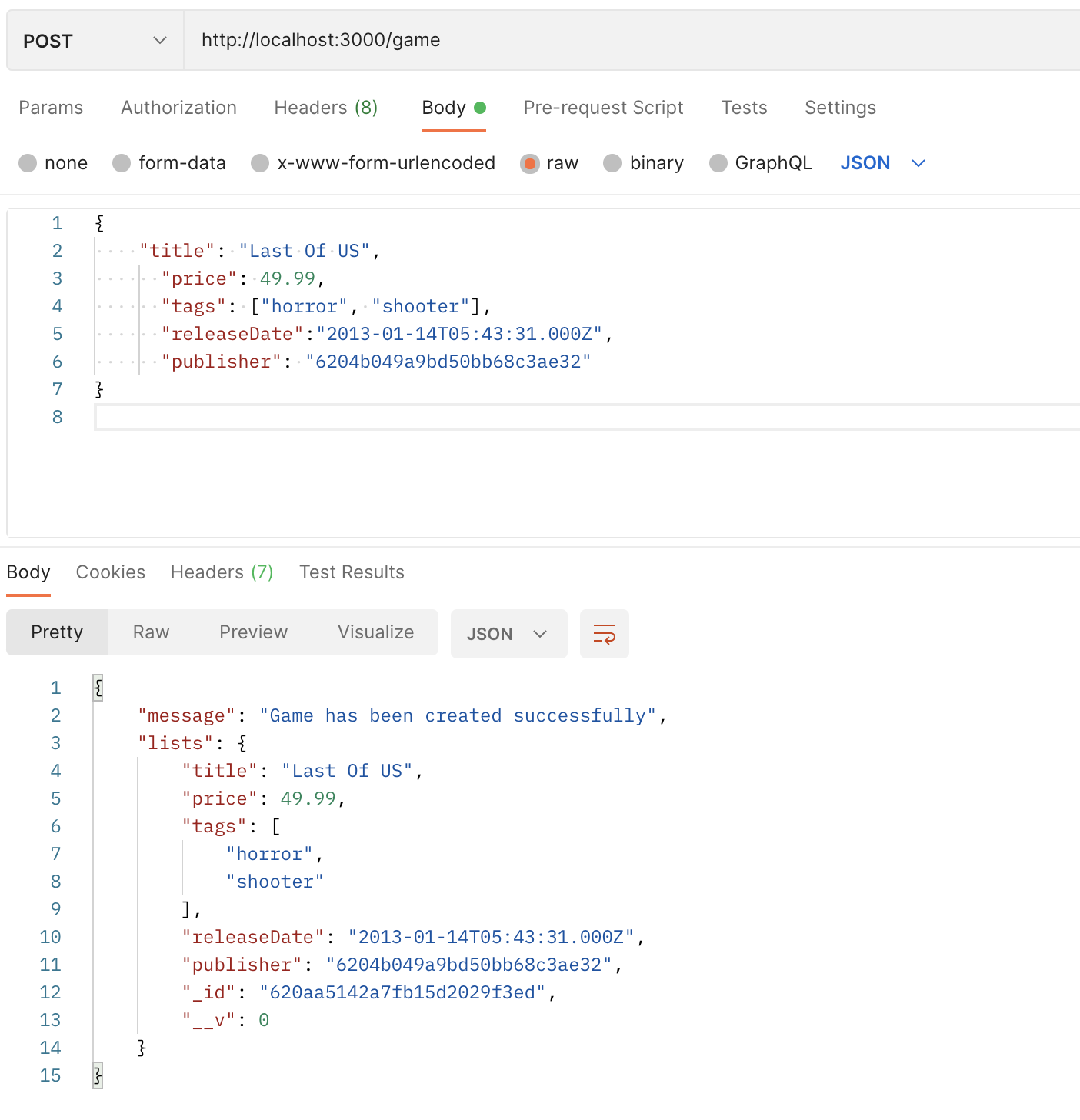Open the Pre-request Script tab

(x=603, y=108)
